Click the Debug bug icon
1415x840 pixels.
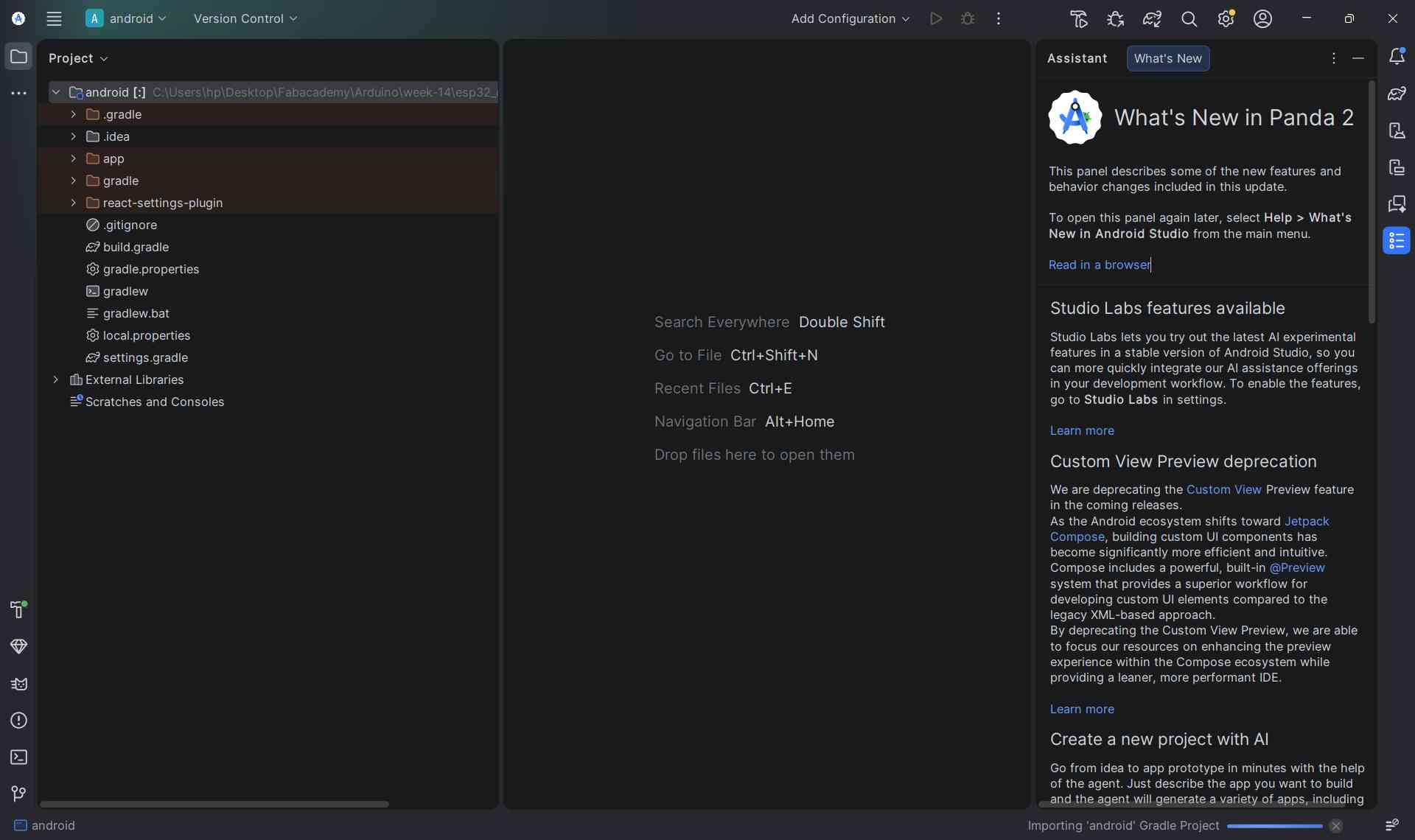point(968,19)
